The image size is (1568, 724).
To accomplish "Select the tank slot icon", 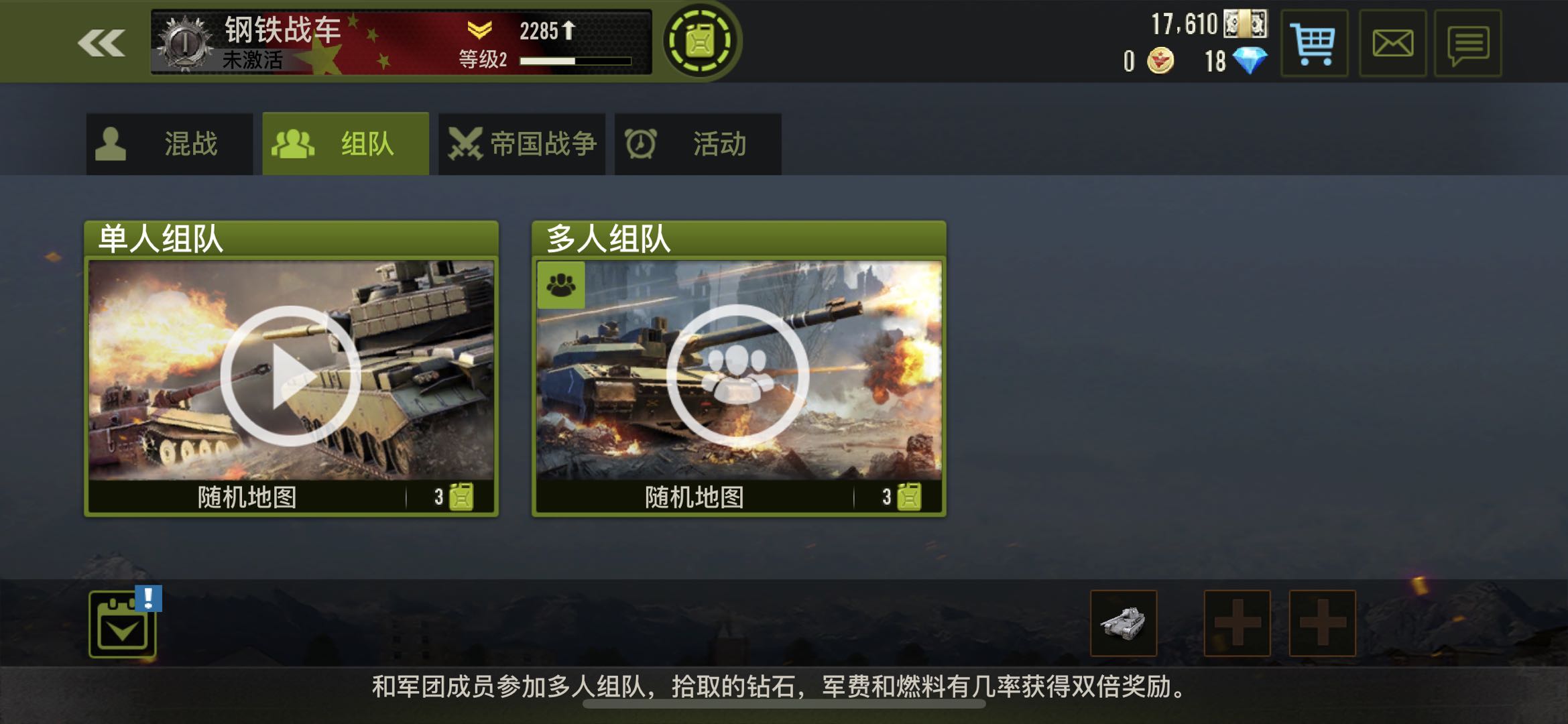I will (x=1124, y=623).
